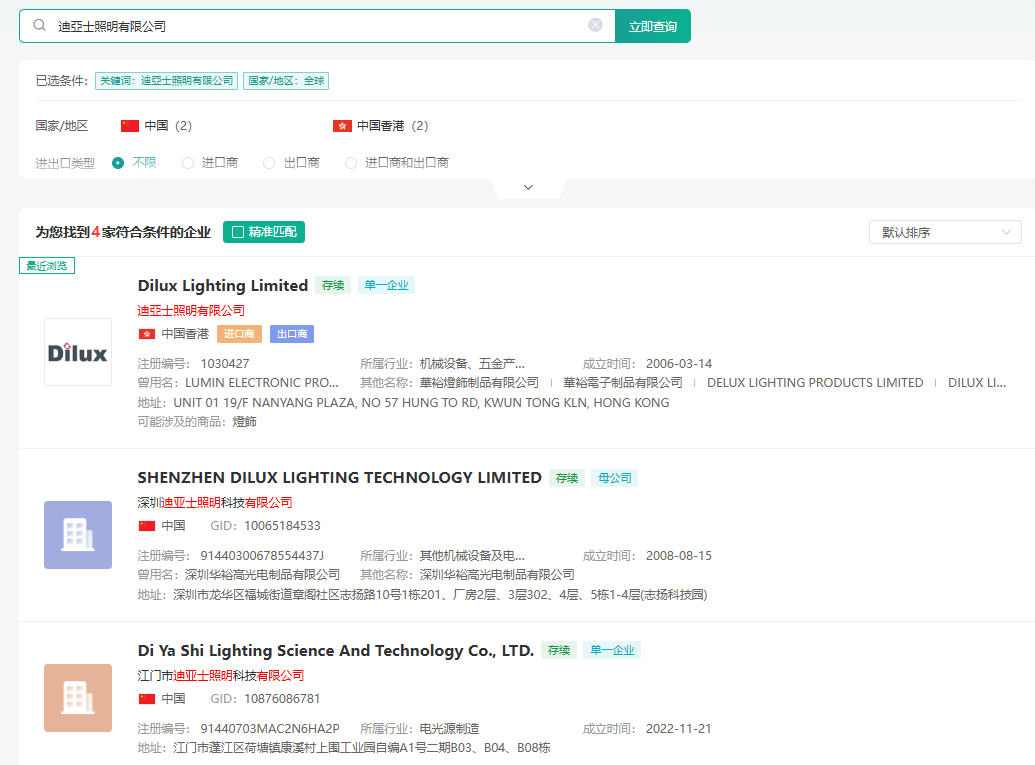Click founding date 2008-08-15
Screen dimensions: 1035x765
(x=679, y=556)
